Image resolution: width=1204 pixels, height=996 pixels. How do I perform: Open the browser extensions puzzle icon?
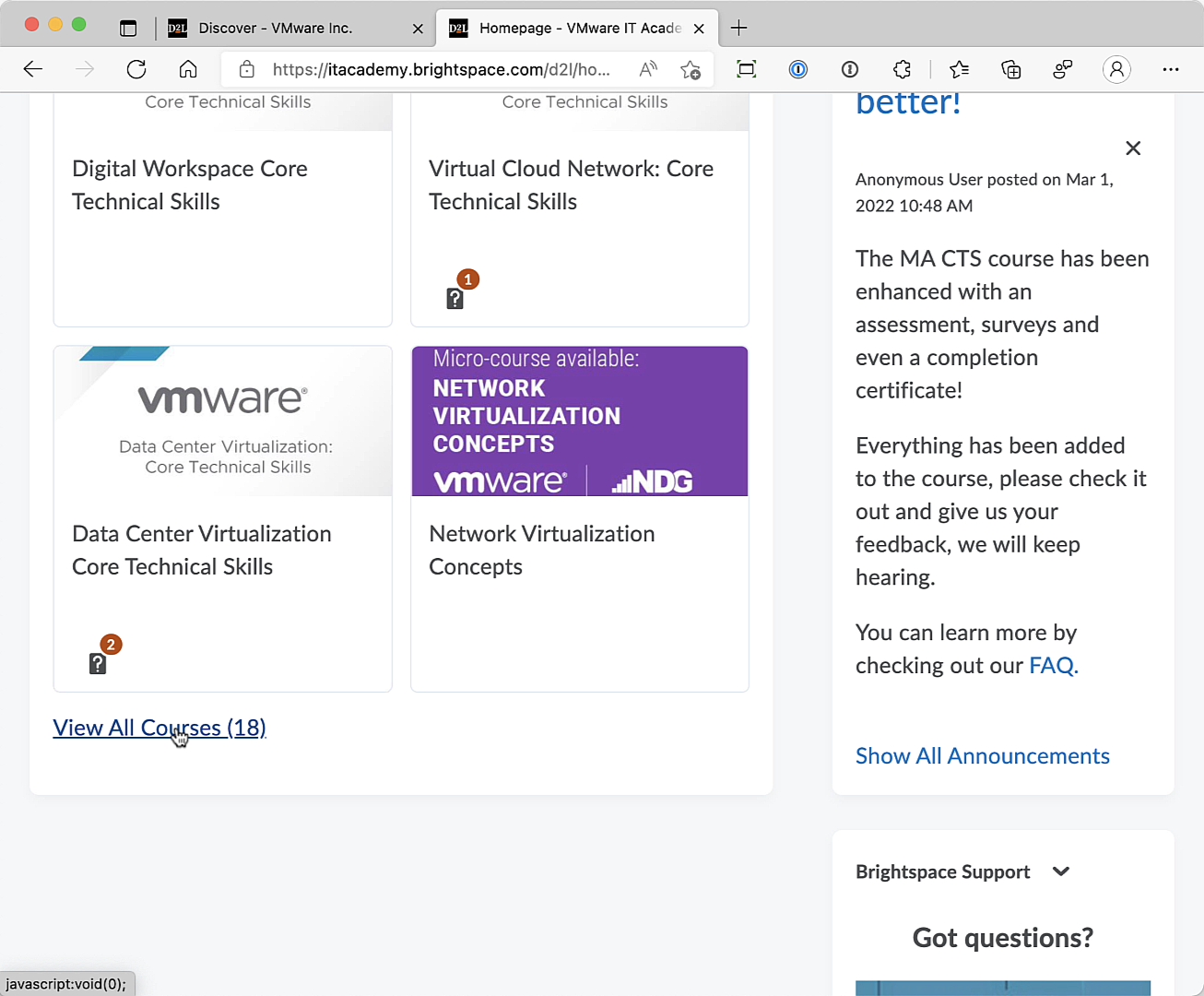[902, 69]
